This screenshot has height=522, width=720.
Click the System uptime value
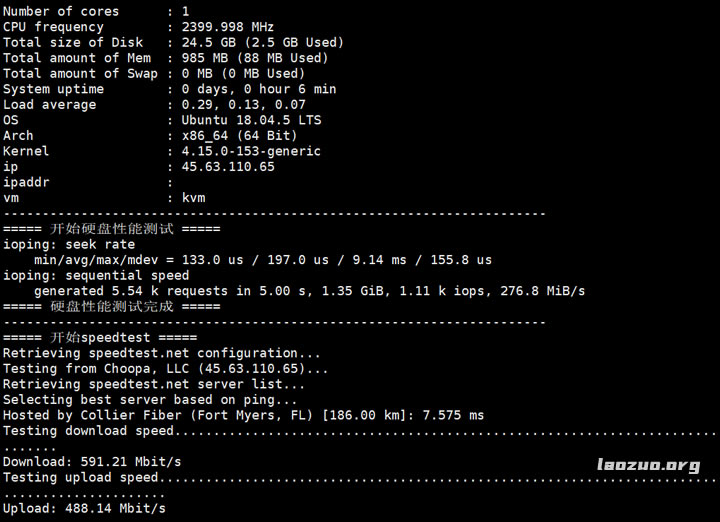coord(258,89)
